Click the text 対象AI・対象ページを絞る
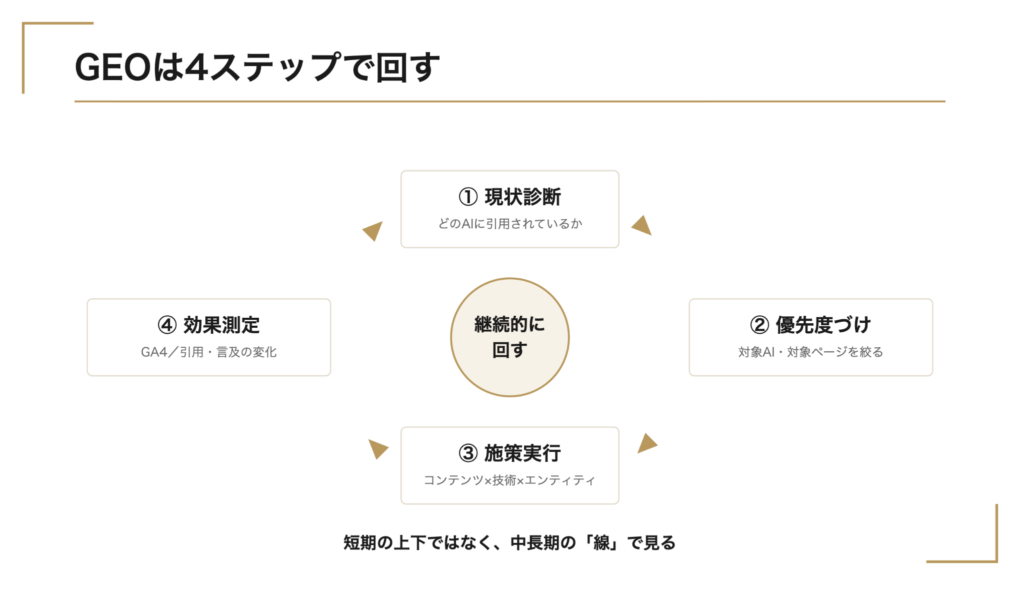 (x=810, y=352)
